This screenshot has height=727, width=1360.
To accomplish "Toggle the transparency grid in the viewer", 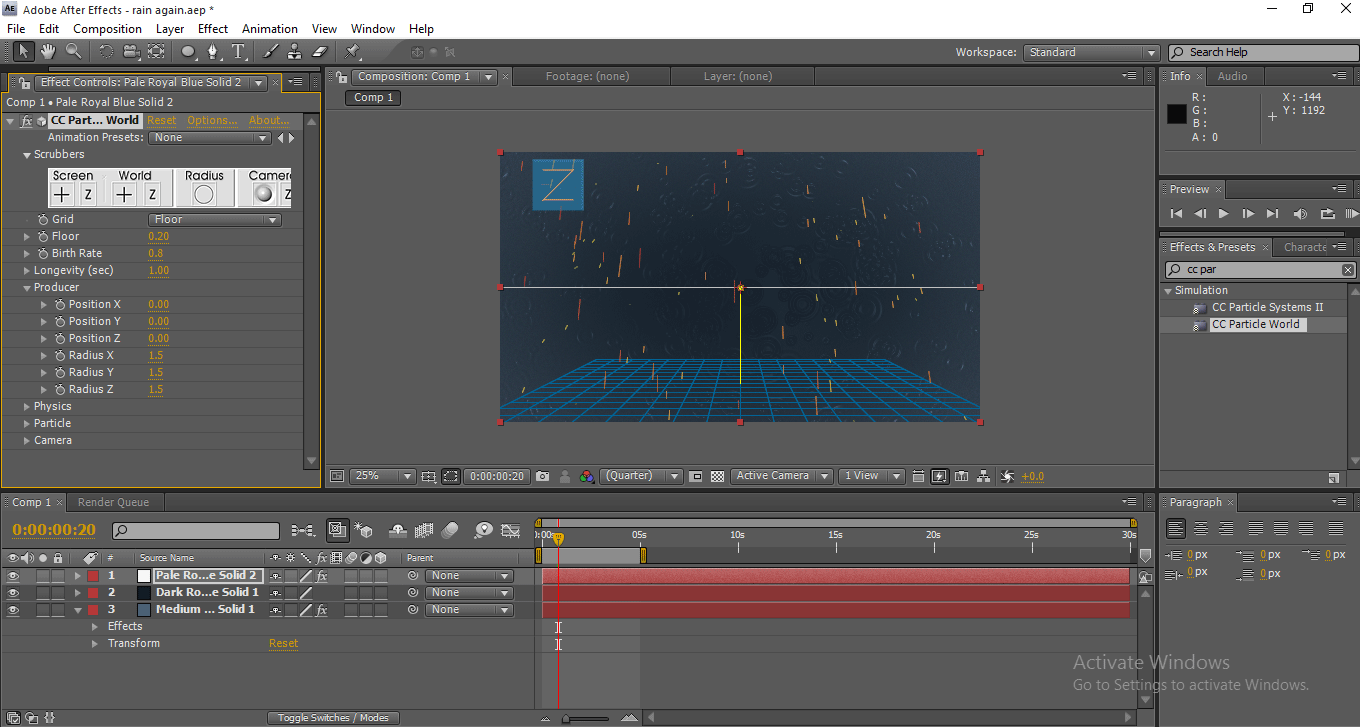I will [717, 477].
